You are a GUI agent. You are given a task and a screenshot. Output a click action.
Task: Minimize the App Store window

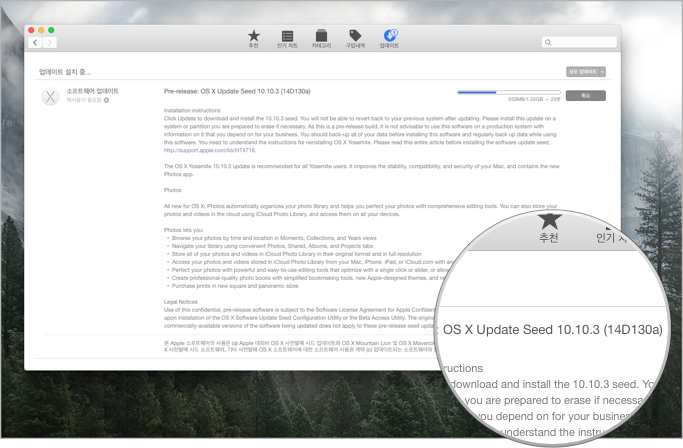coord(41,30)
